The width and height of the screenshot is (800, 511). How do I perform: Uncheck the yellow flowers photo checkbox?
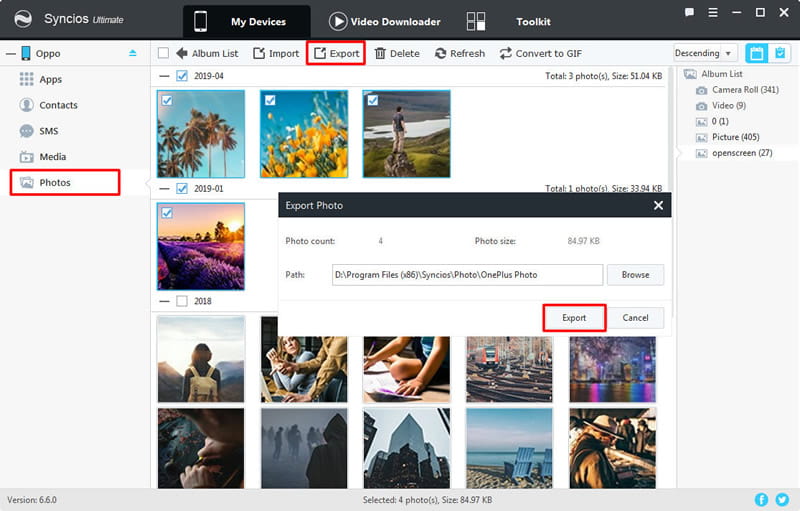point(270,100)
